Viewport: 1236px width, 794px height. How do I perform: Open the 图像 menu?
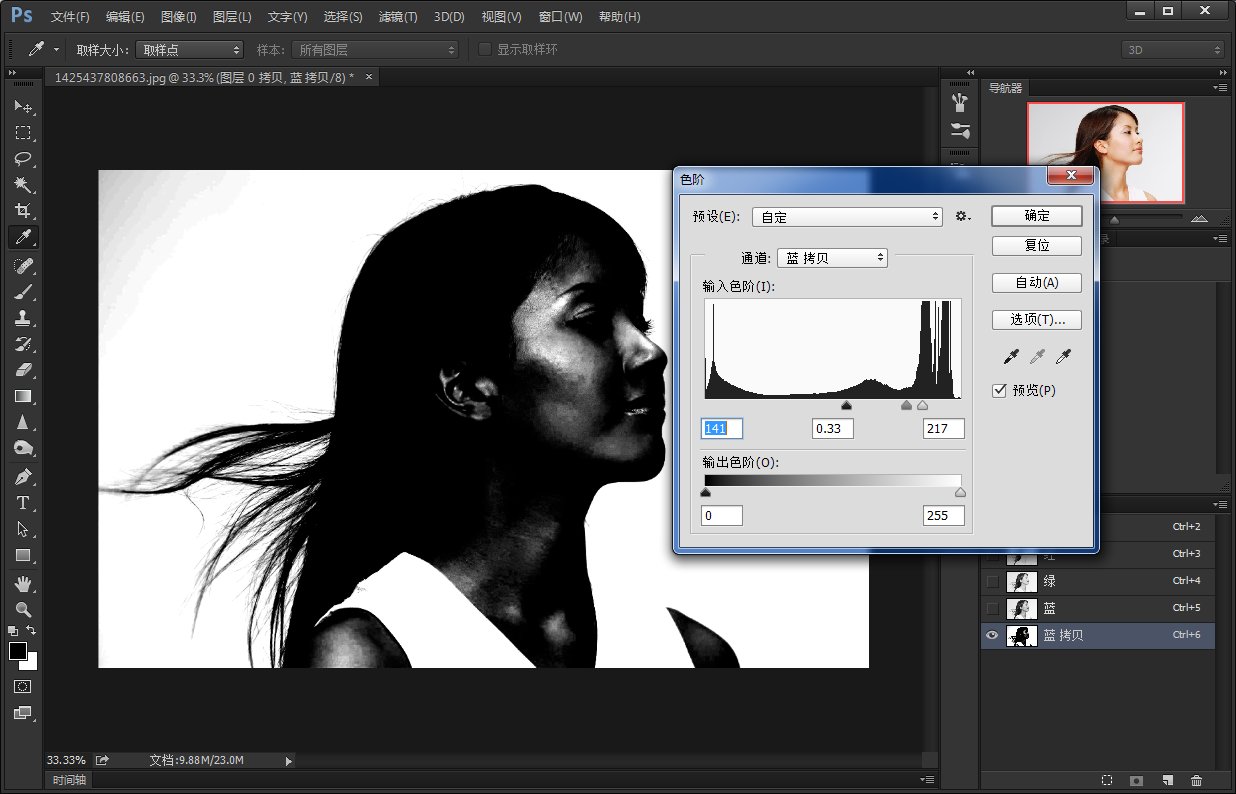tap(179, 17)
